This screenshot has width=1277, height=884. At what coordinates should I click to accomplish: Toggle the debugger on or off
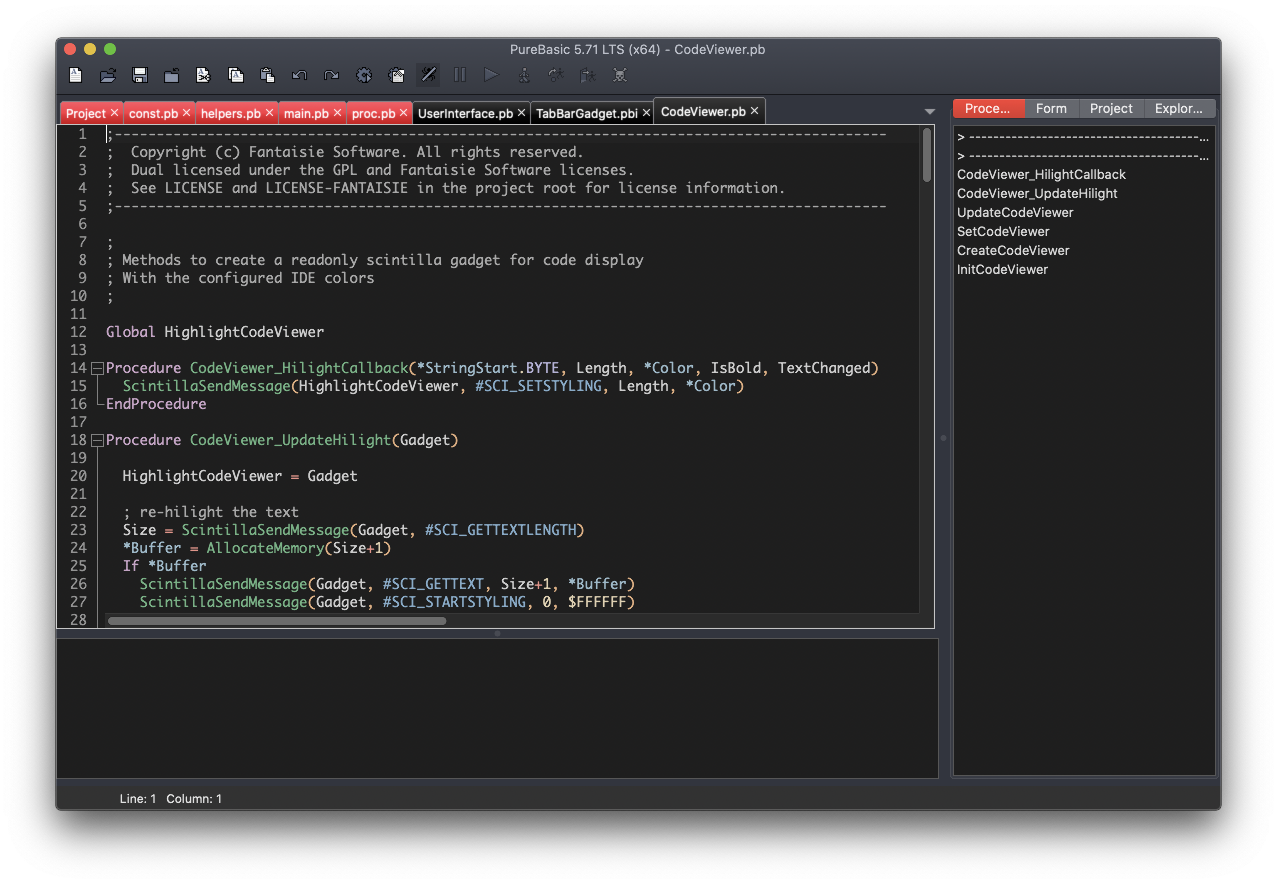pos(428,75)
